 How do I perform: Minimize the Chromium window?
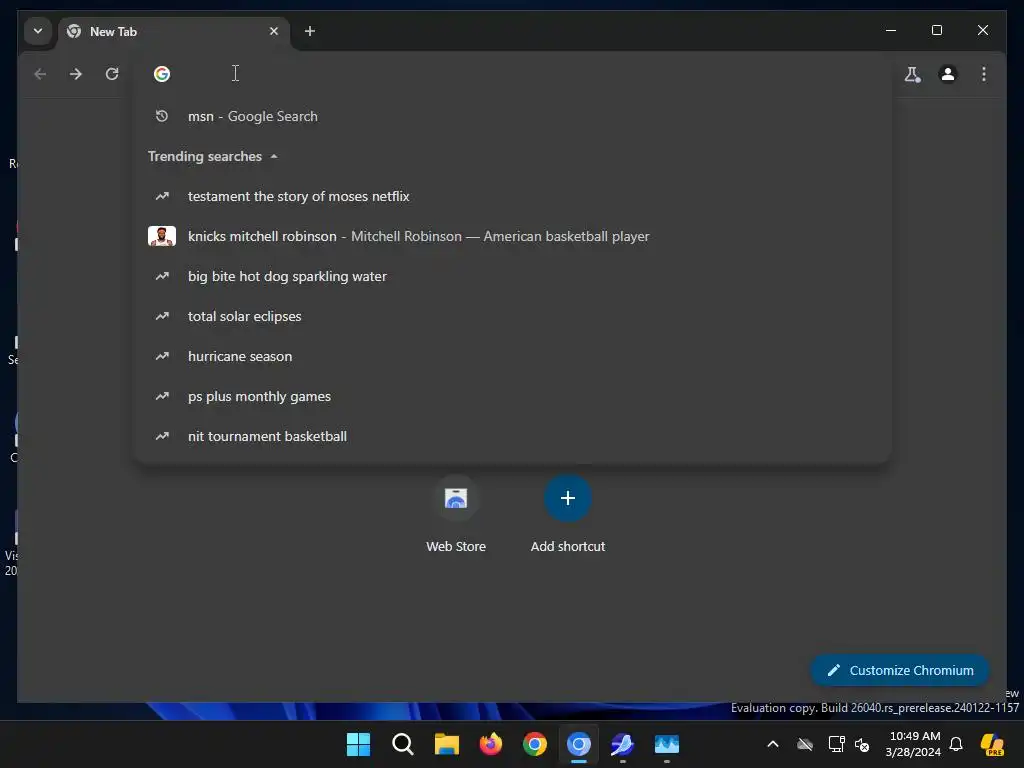click(891, 30)
